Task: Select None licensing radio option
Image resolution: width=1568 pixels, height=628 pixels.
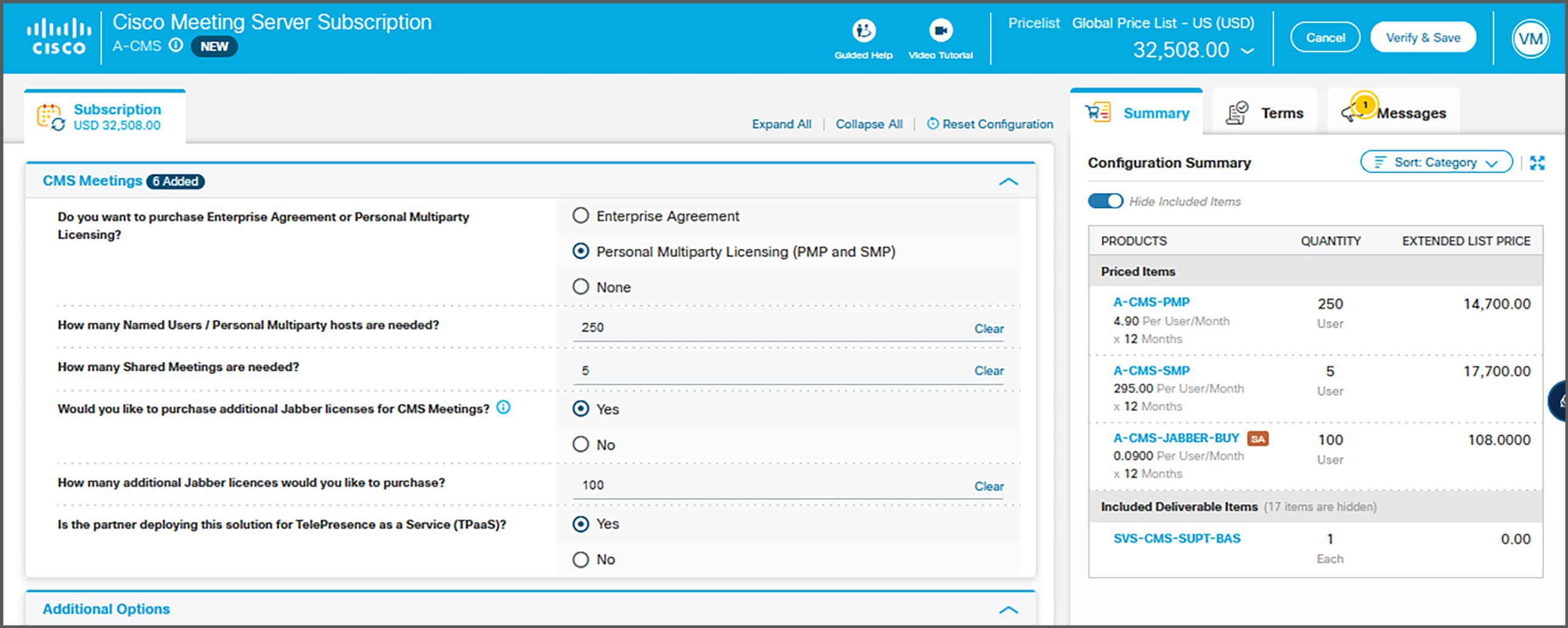Action: coord(580,286)
